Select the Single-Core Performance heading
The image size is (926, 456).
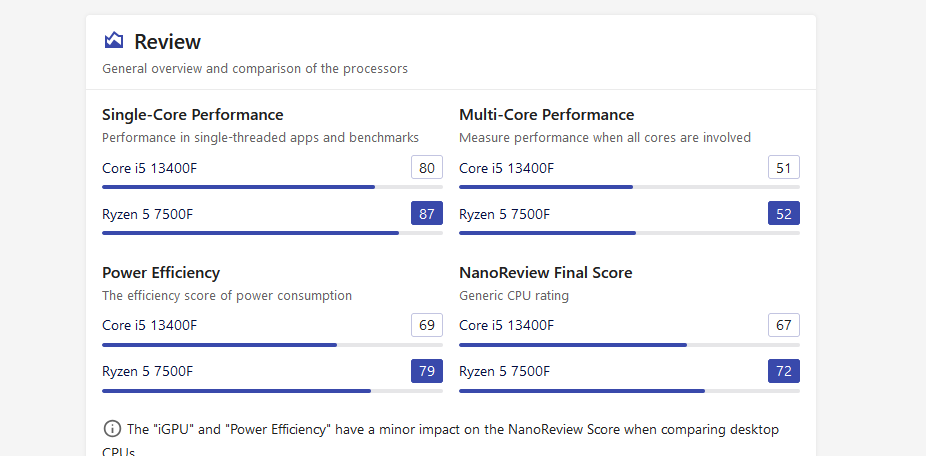[192, 115]
